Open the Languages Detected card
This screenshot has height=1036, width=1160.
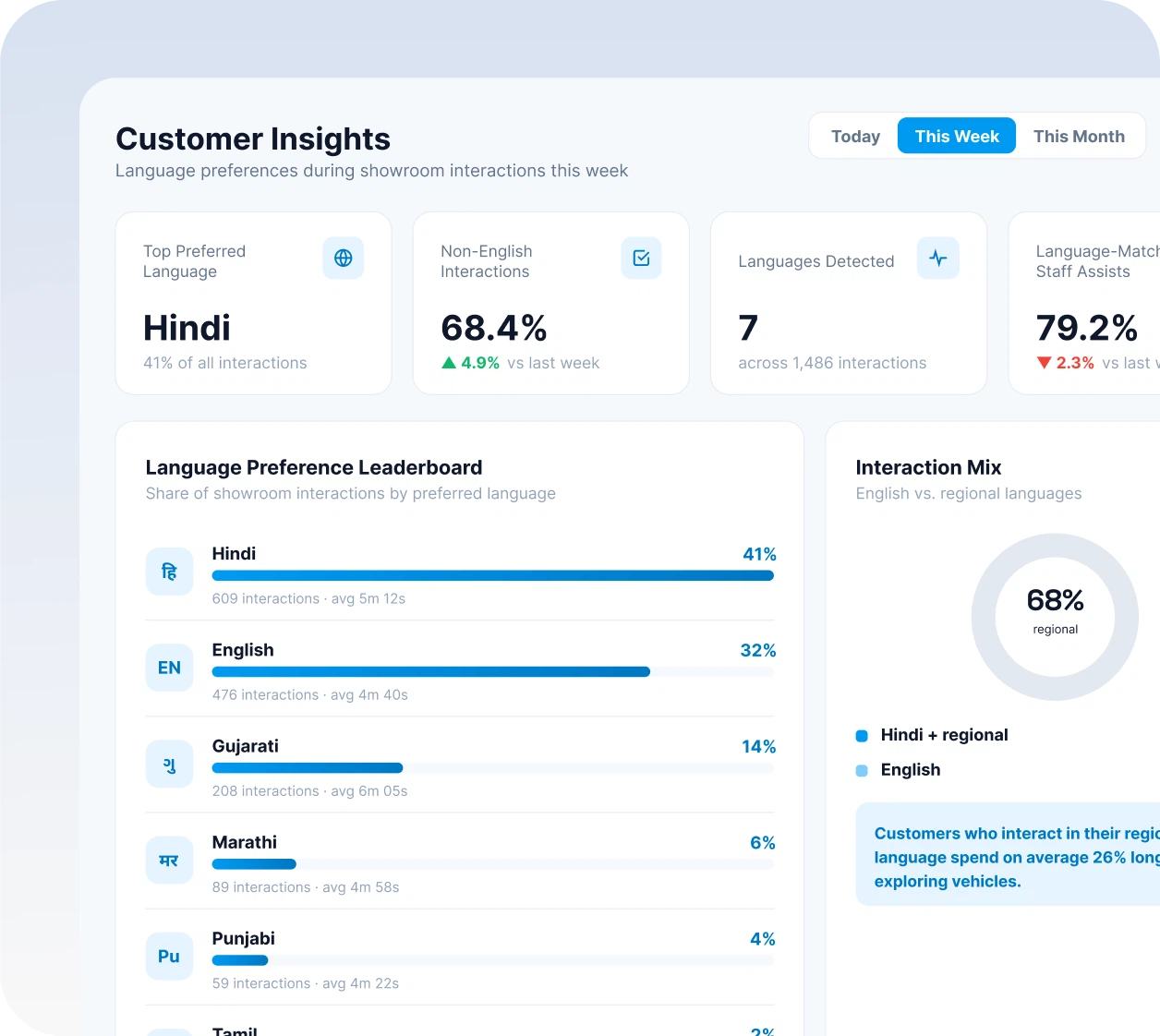[x=848, y=303]
